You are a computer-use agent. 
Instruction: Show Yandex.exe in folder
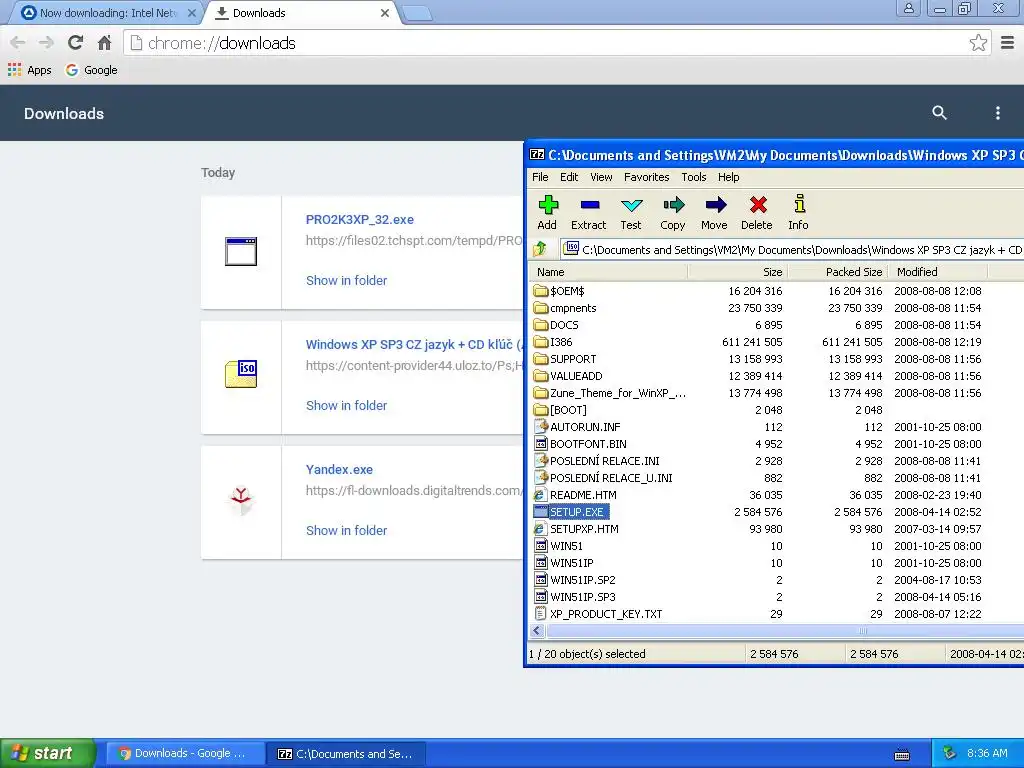(x=346, y=530)
